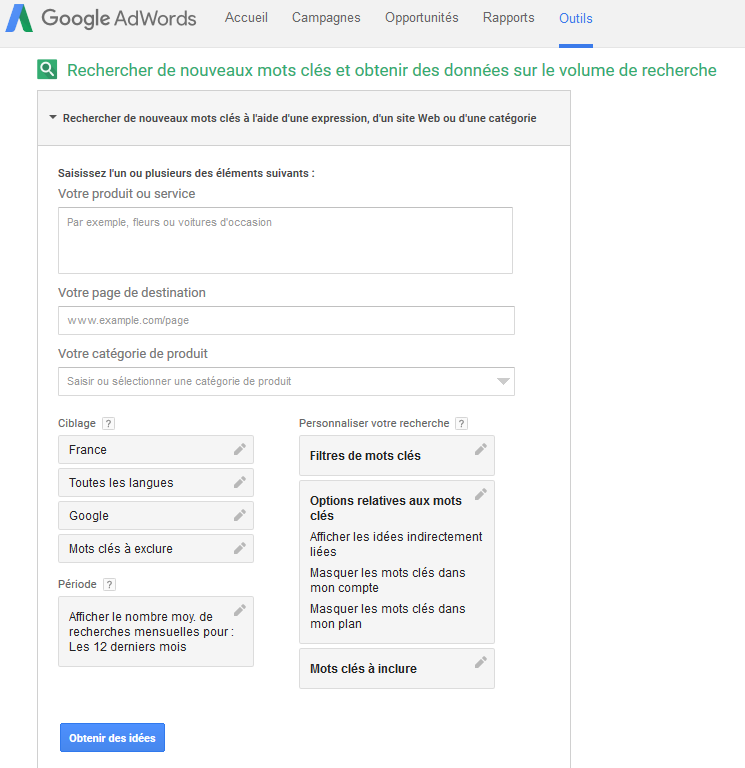Edit the Toutes les langues setting pencil

239,483
